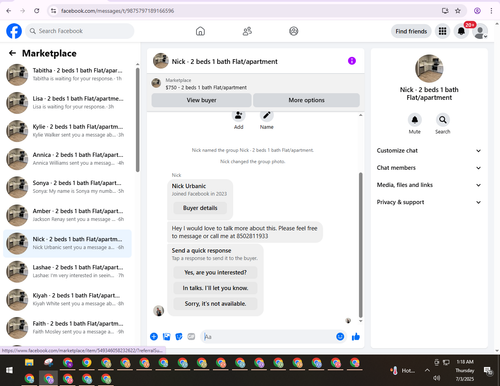Open More options for the listing
This screenshot has height=386, width=500.
(x=306, y=100)
